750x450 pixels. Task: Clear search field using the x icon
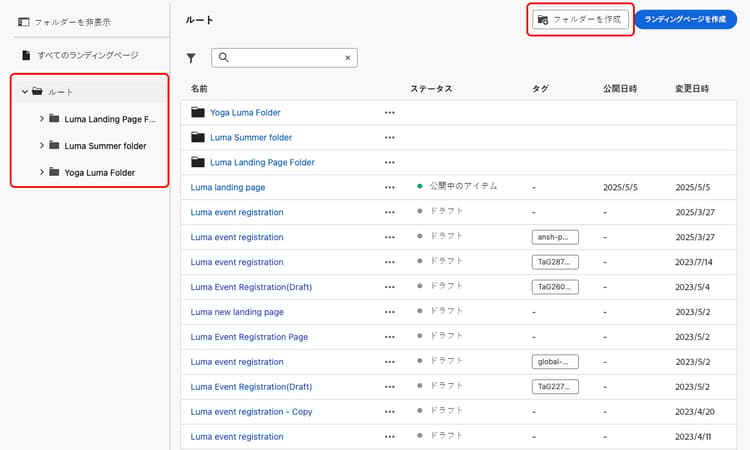(x=348, y=58)
